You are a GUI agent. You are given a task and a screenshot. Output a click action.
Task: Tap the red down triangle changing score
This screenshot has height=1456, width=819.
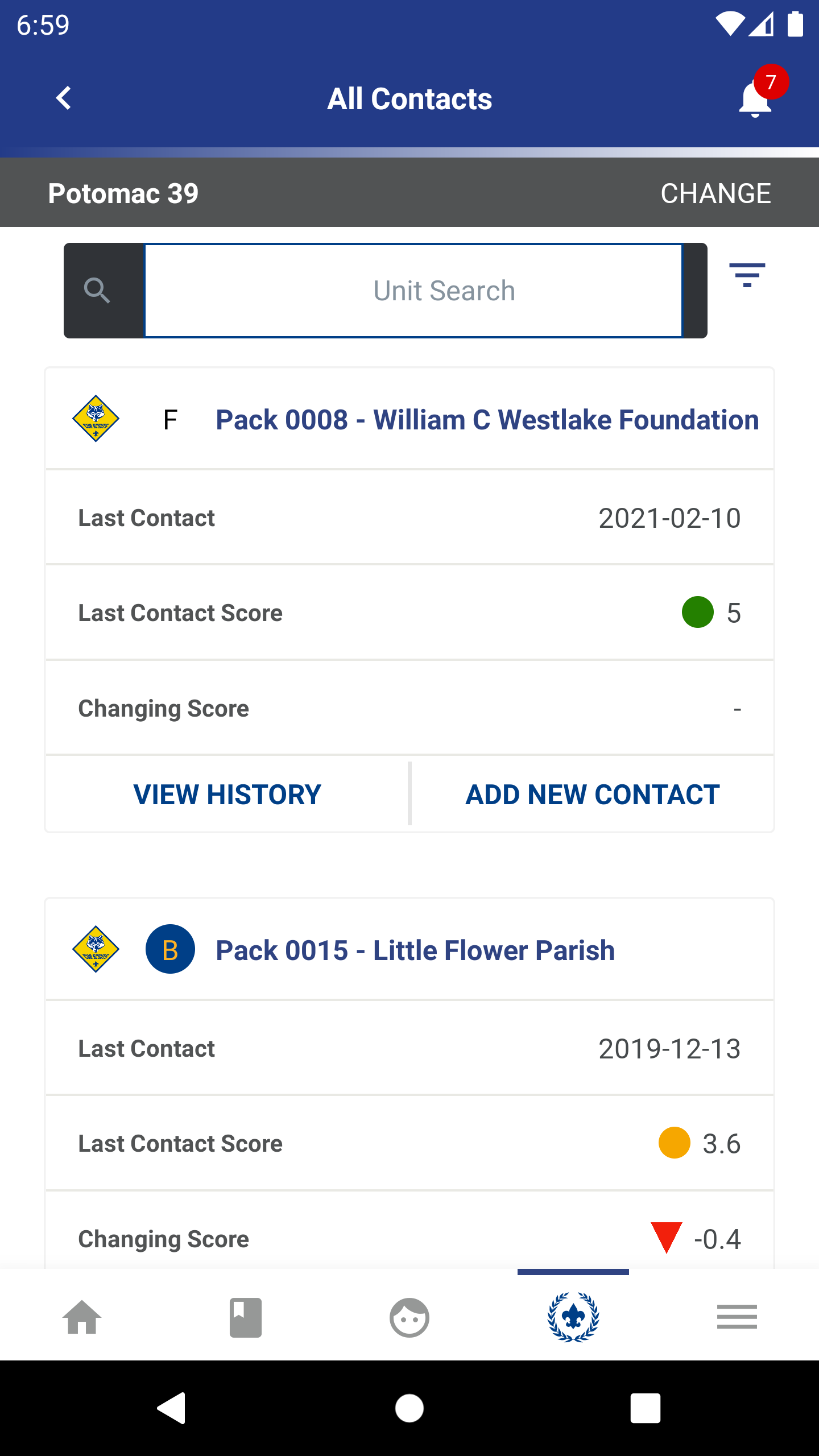(x=666, y=1236)
